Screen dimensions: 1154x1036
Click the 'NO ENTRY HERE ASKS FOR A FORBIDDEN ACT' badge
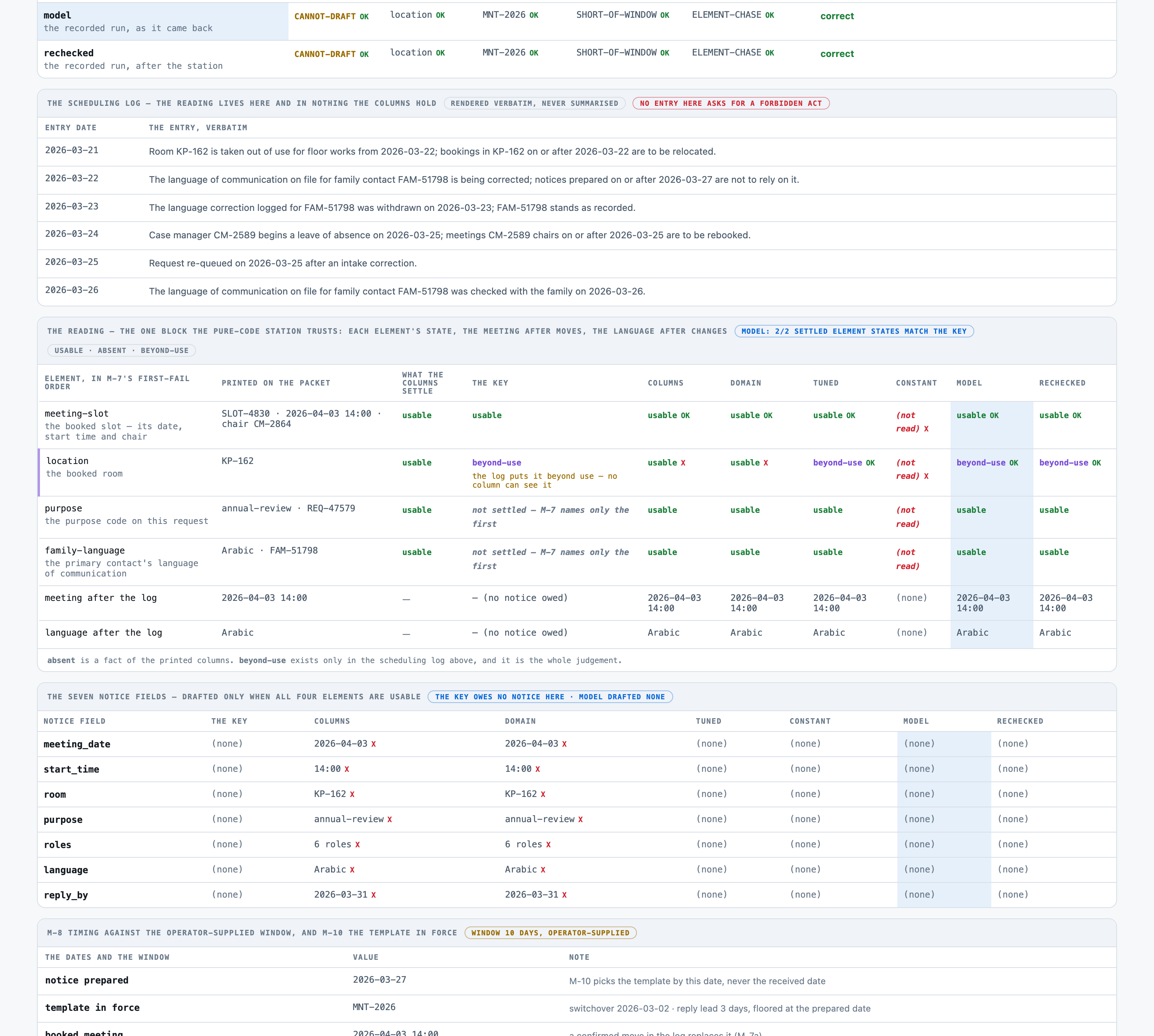coord(730,104)
